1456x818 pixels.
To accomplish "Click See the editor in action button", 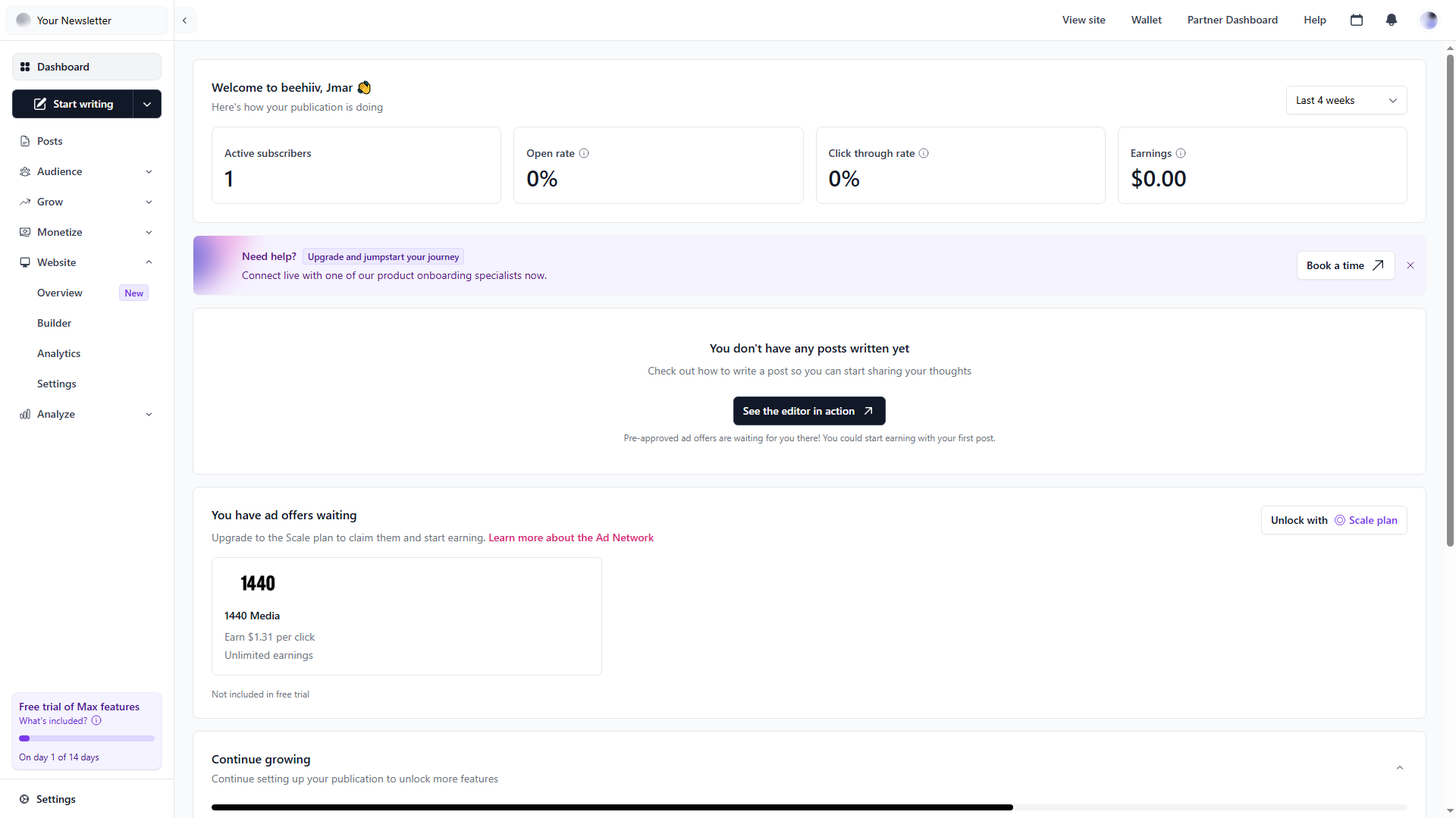I will pos(808,411).
